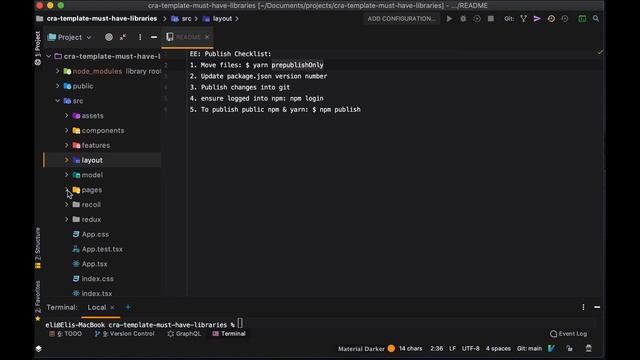The width and height of the screenshot is (640, 360).
Task: Click the LF line separator widget
Action: (452, 348)
